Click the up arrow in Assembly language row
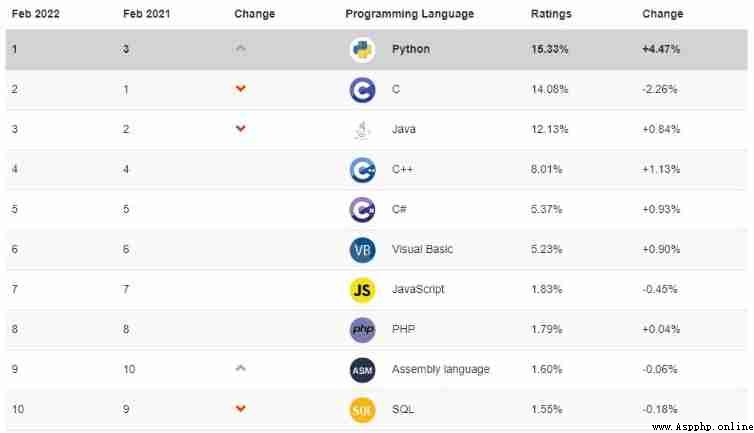754x433 pixels. tap(240, 368)
